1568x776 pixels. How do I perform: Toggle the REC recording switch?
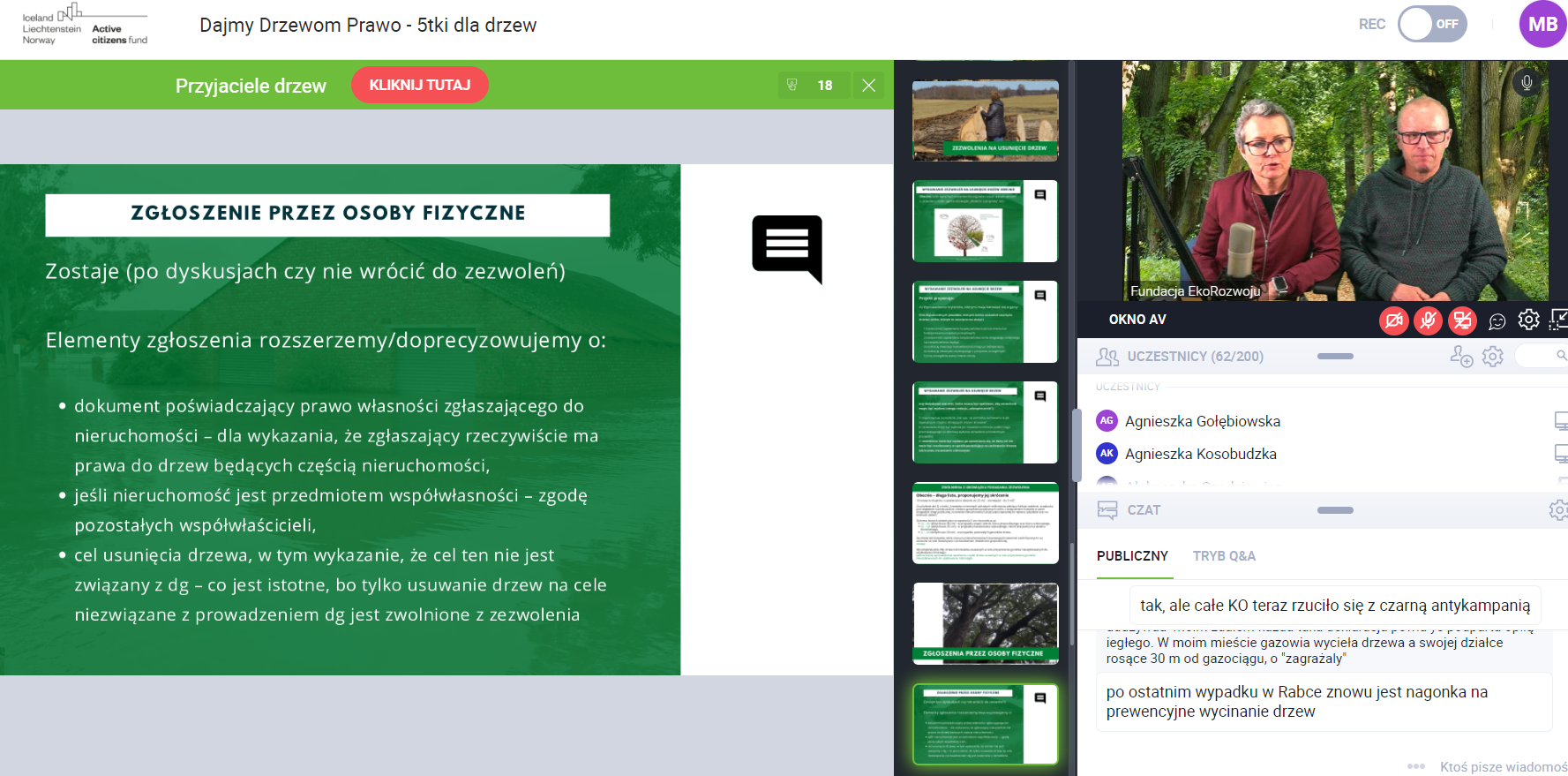click(1431, 24)
